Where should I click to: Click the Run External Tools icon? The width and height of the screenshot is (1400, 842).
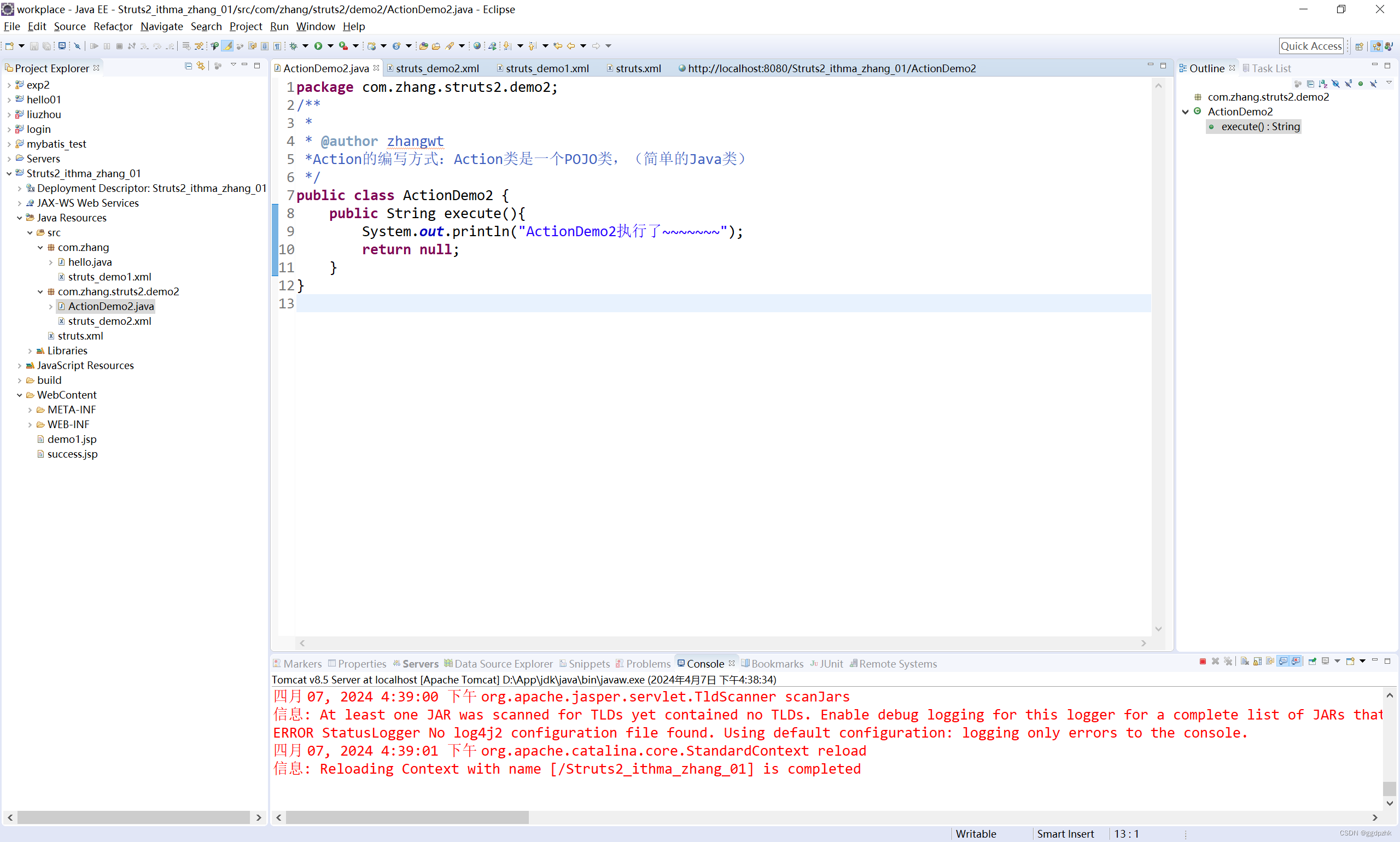click(x=343, y=46)
